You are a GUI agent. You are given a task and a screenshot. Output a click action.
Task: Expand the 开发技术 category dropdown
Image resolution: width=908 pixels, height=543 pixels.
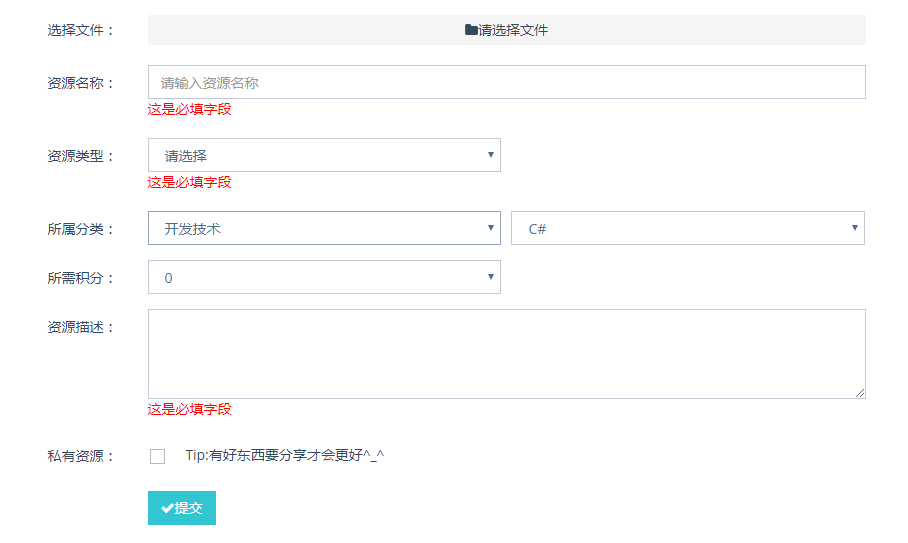tap(324, 228)
